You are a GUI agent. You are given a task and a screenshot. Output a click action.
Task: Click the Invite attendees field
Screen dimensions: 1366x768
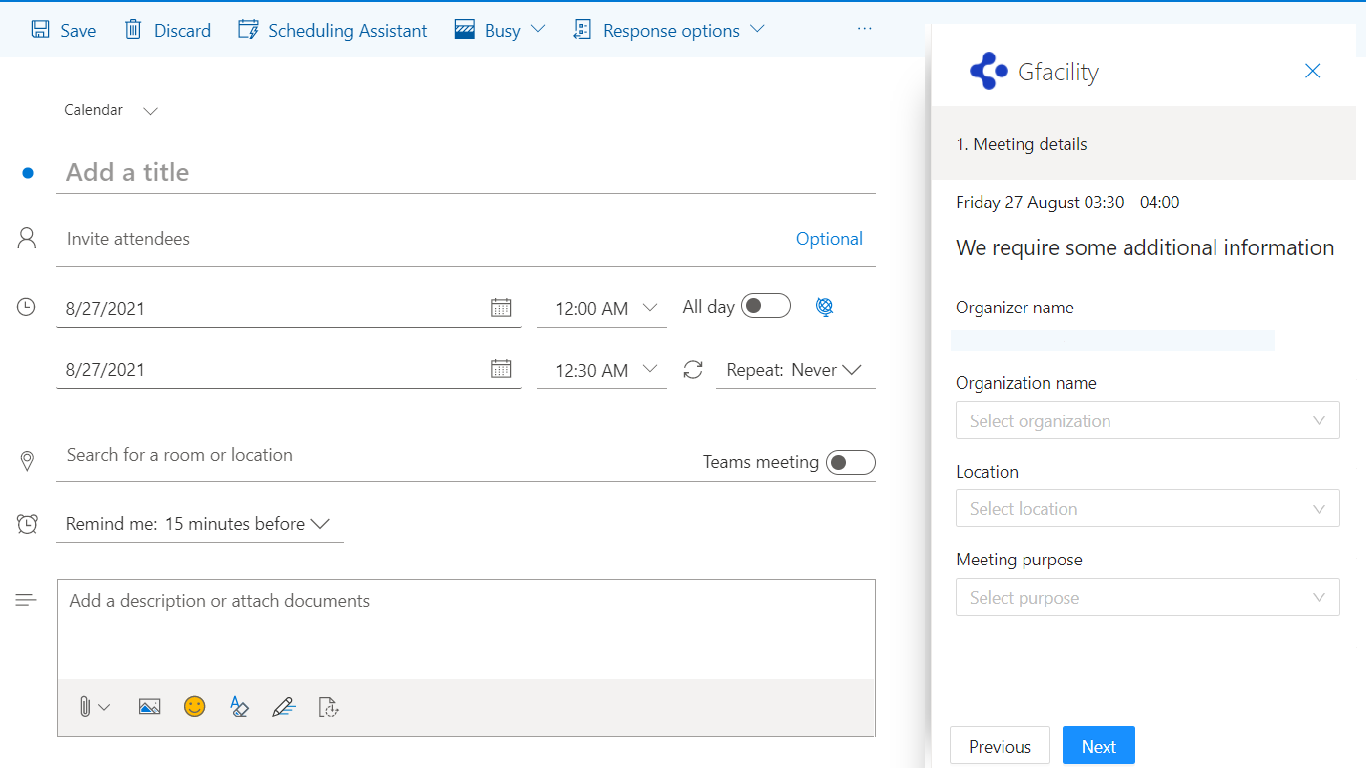point(425,239)
